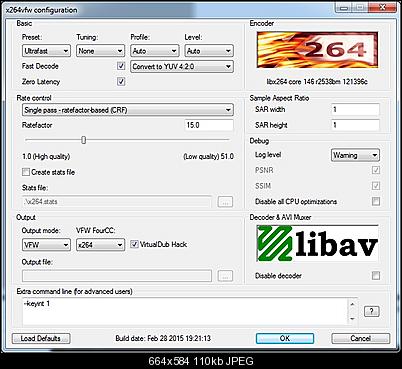Image resolution: width=402 pixels, height=369 pixels.
Task: Check Disable all CPU optimizations
Action: (x=376, y=201)
